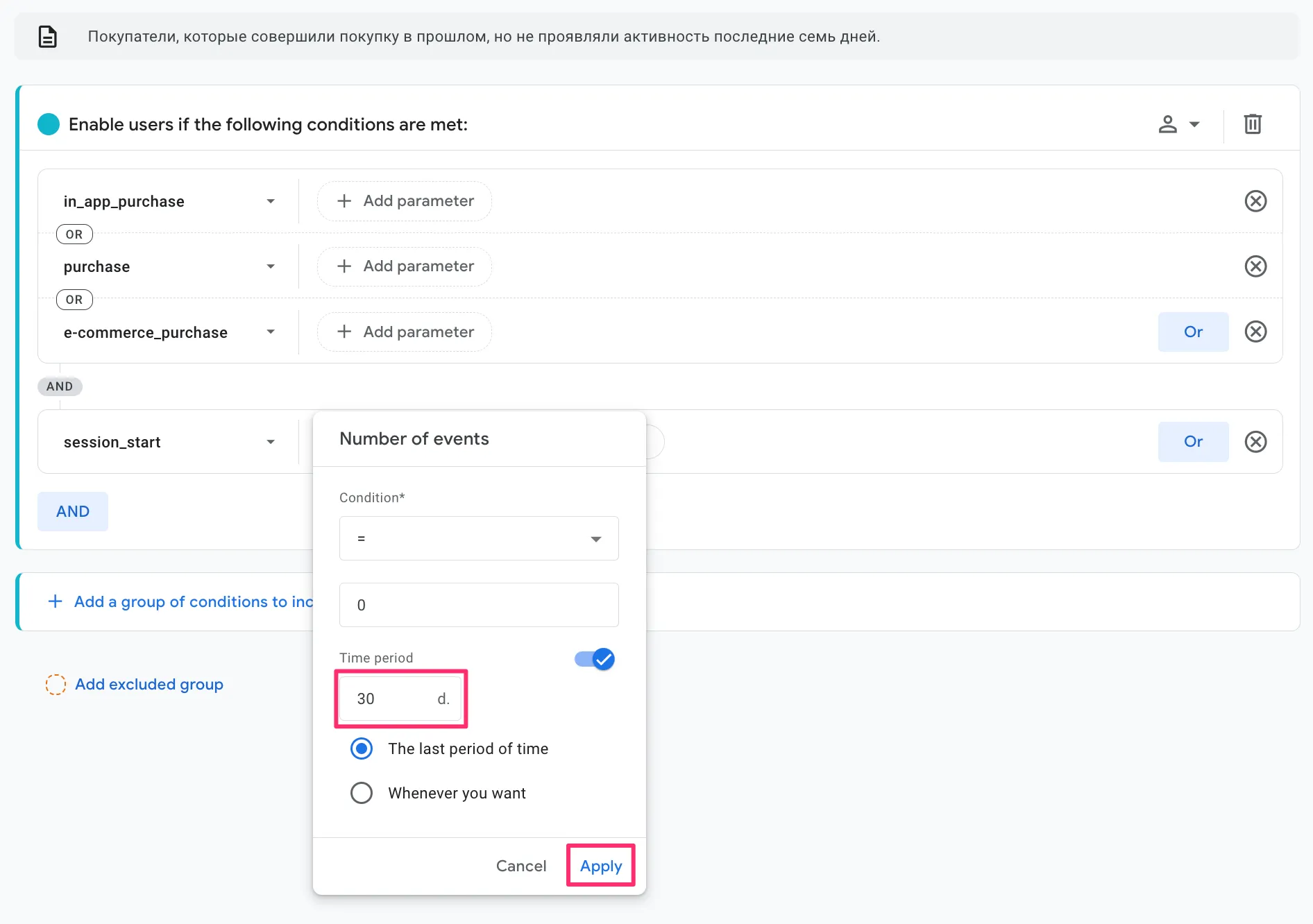Click the dashed circle excluded group icon
Image resolution: width=1313 pixels, height=924 pixels.
56,685
